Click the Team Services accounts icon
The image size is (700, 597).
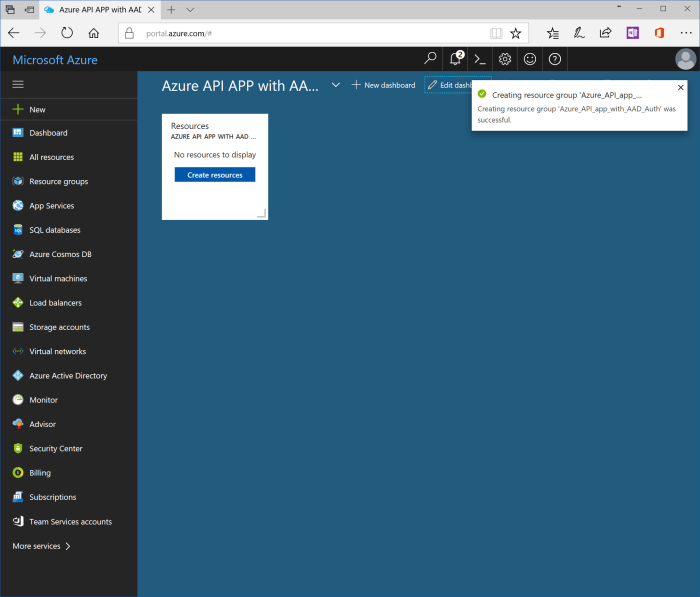[18, 521]
